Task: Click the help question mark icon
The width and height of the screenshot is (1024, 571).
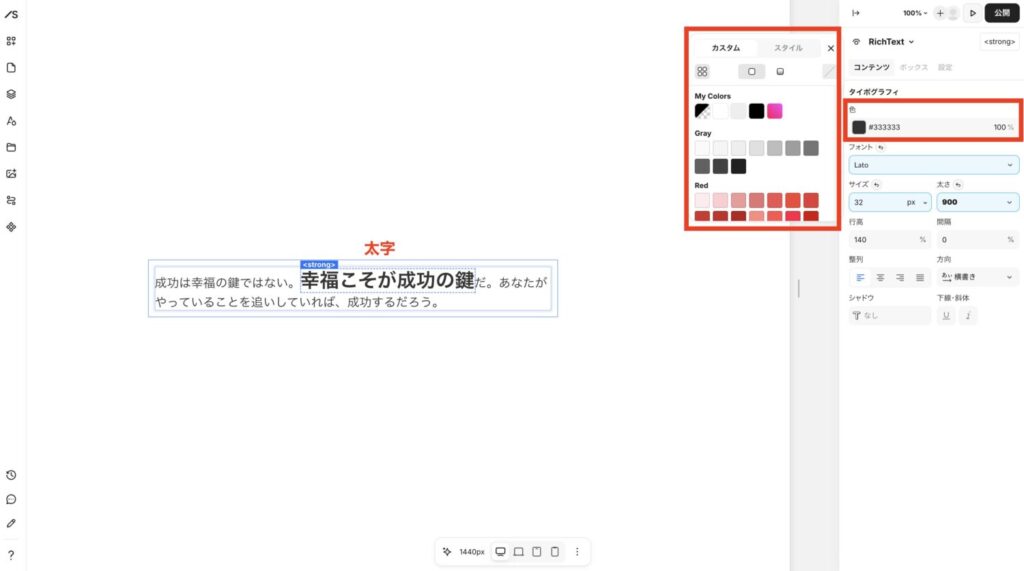Action: point(11,555)
